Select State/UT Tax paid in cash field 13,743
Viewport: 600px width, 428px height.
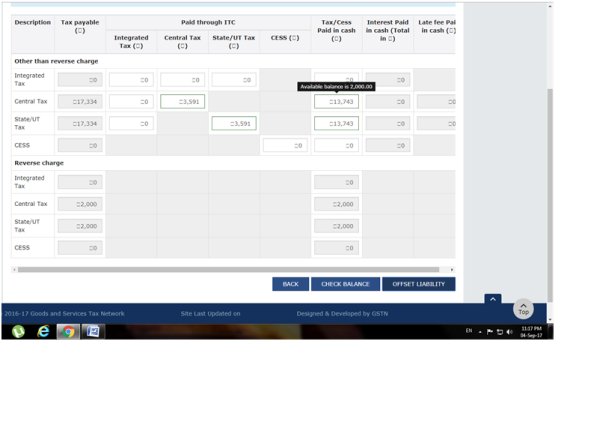(336, 124)
